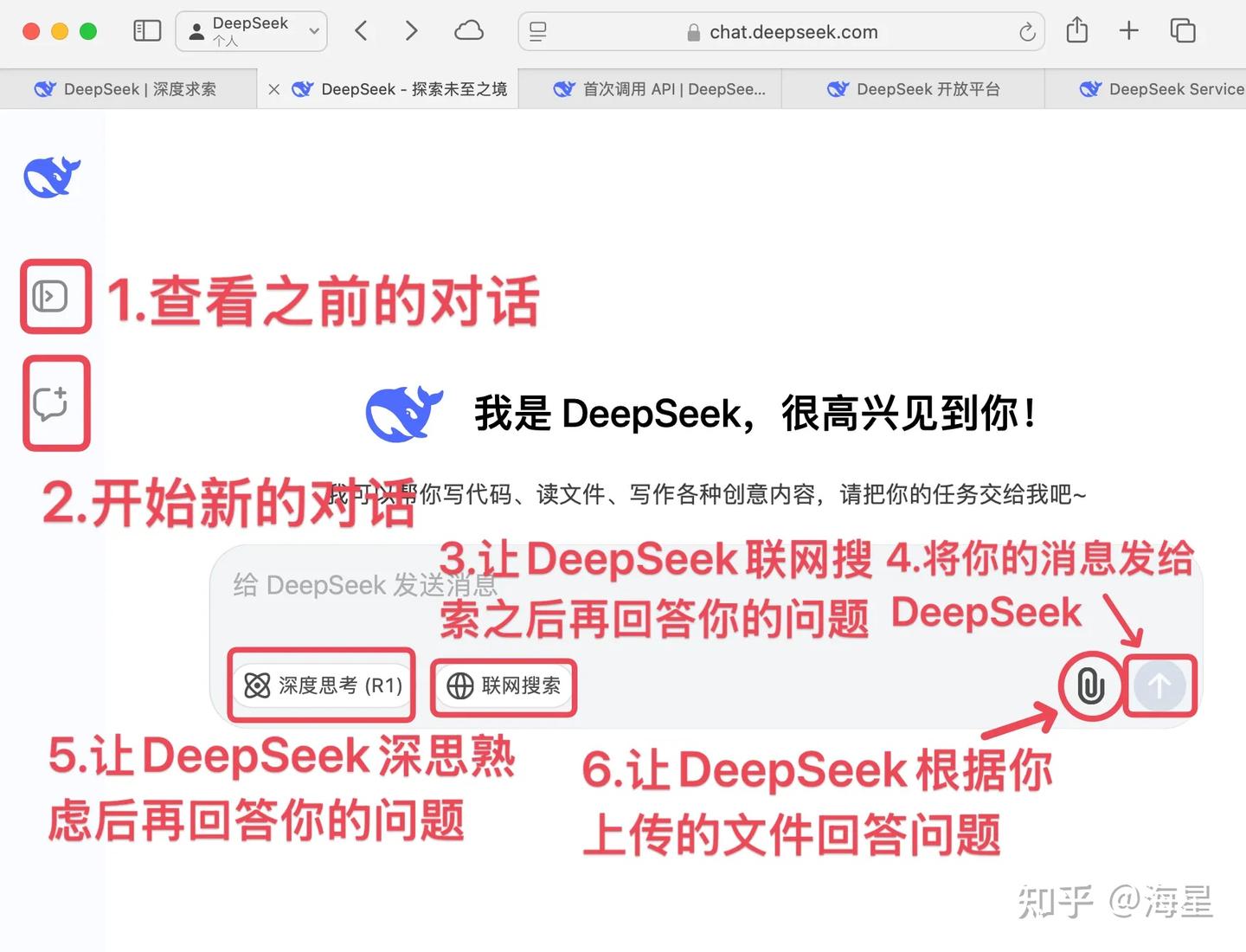The height and width of the screenshot is (952, 1246).
Task: Click the 给 DeepSeek 发送消息 input field
Action: (x=365, y=585)
